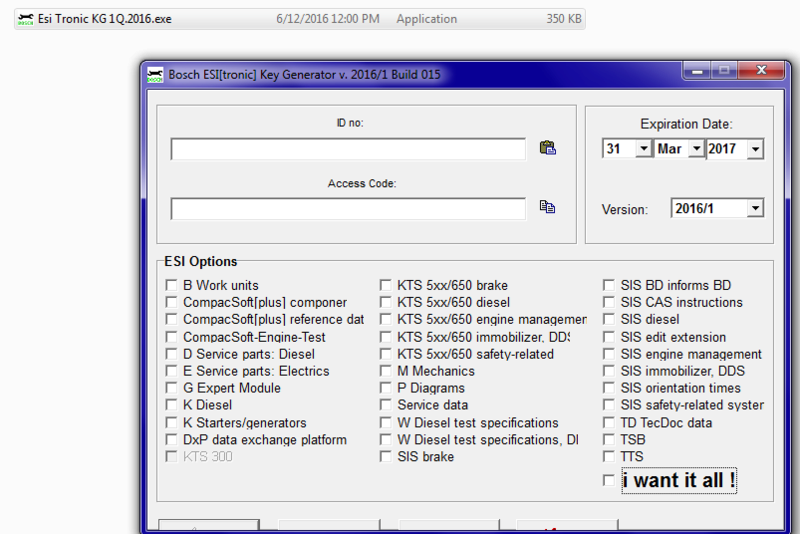800x534 pixels.
Task: Enable TD TecDoc data
Action: click(609, 423)
